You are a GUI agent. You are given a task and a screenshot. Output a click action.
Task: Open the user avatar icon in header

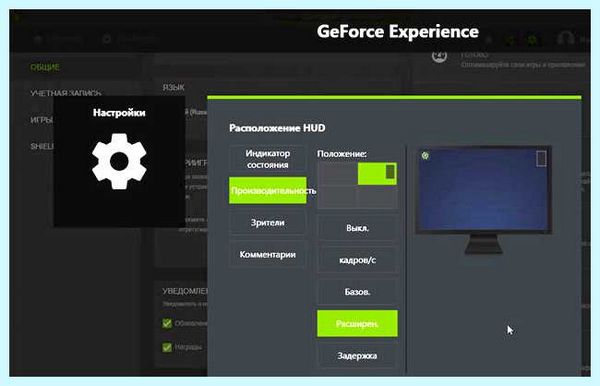tap(566, 39)
